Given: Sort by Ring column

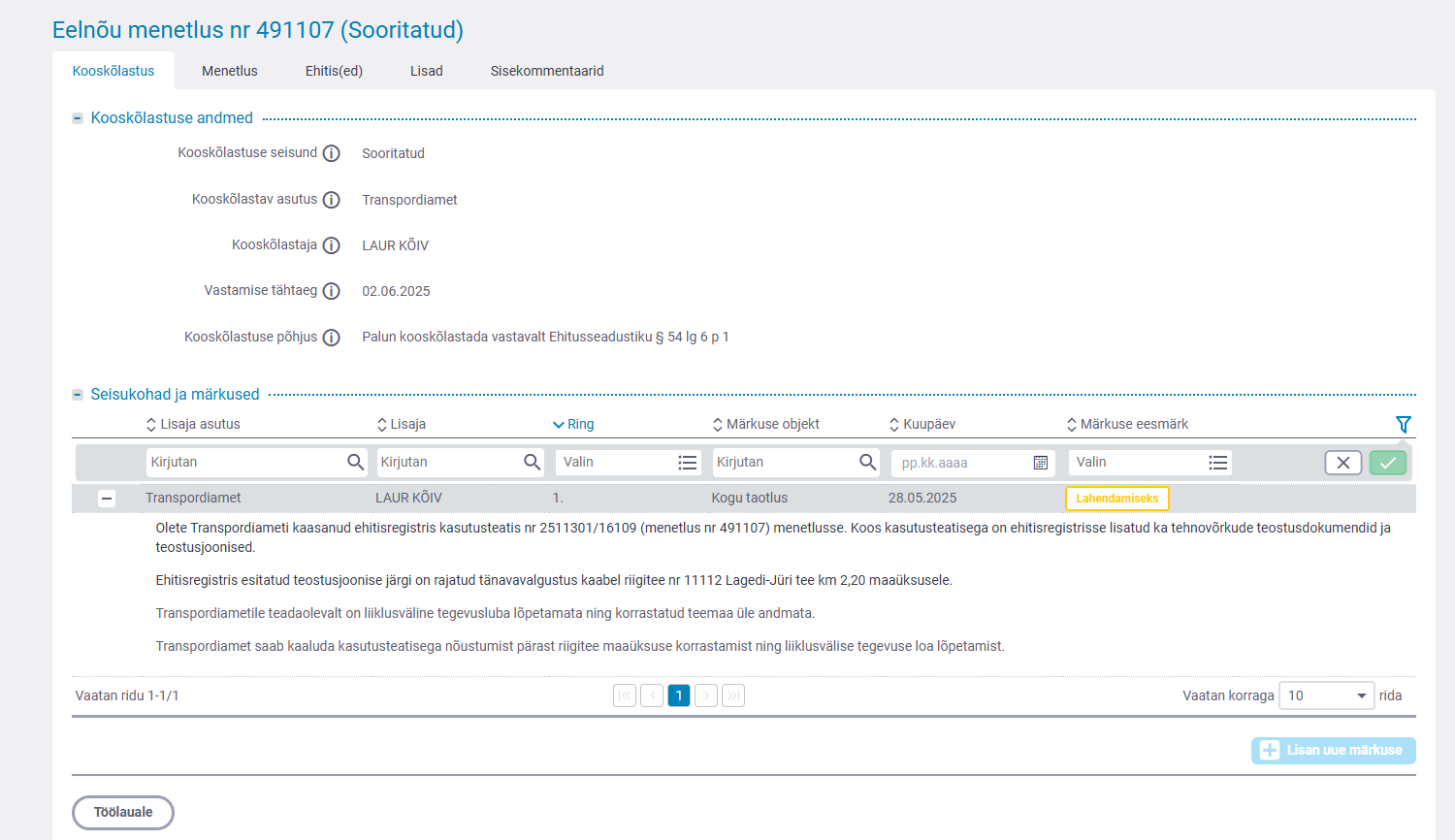Looking at the screenshot, I should pyautogui.click(x=573, y=424).
